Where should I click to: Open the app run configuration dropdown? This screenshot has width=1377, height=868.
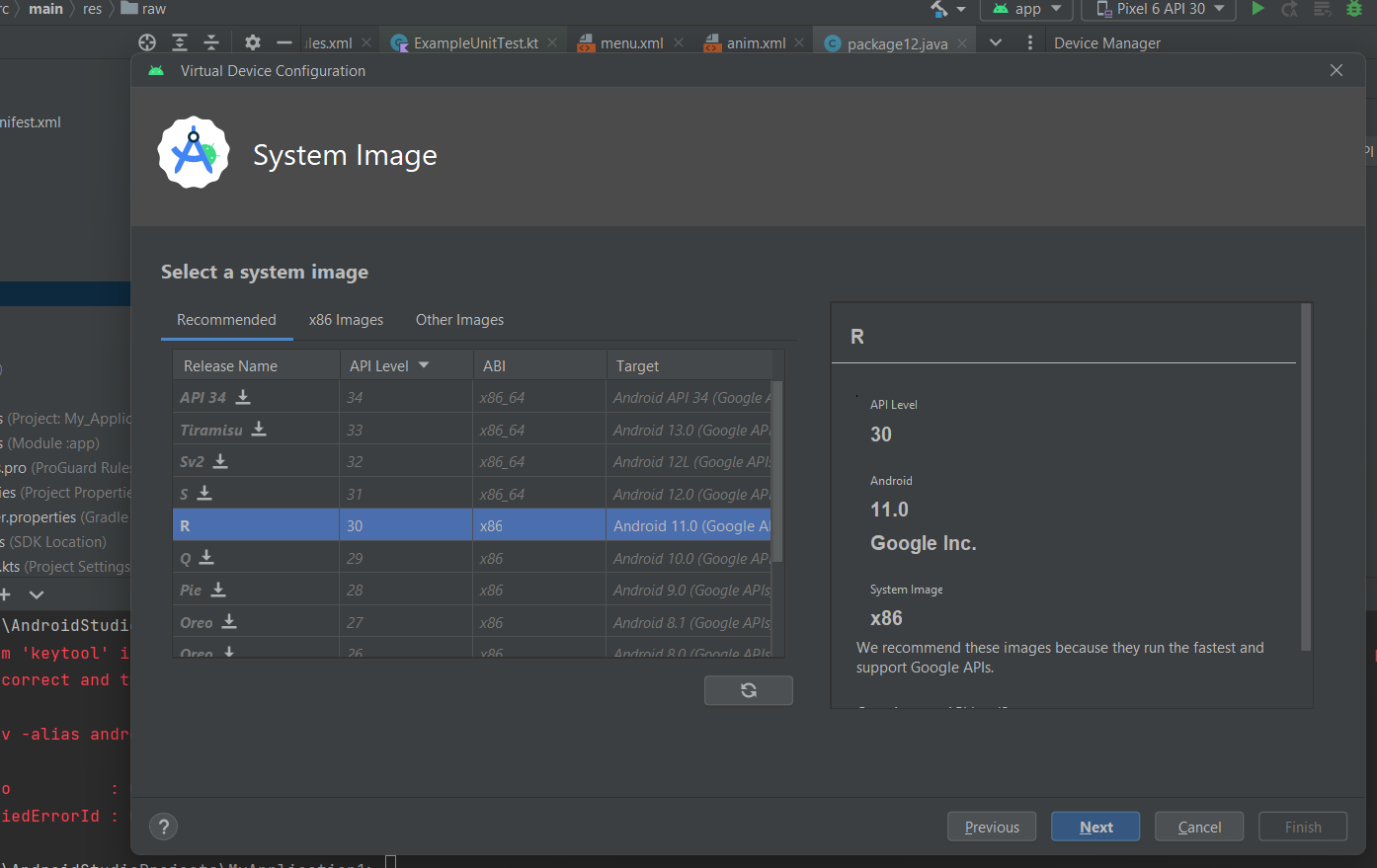(1026, 9)
